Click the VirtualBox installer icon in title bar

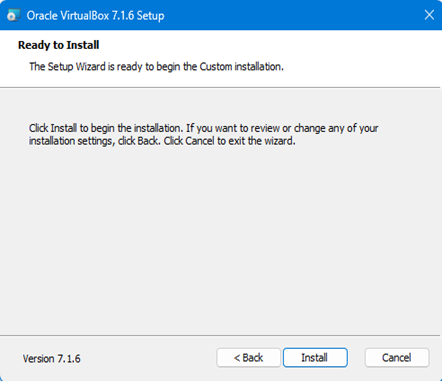[14, 15]
